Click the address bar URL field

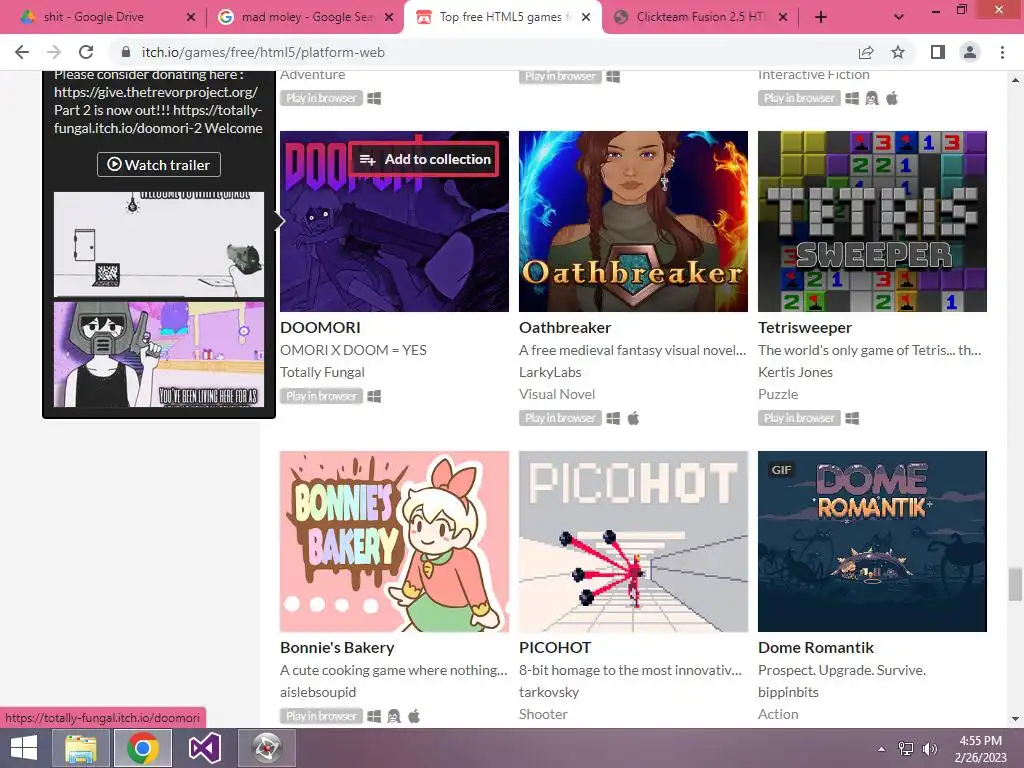point(483,52)
